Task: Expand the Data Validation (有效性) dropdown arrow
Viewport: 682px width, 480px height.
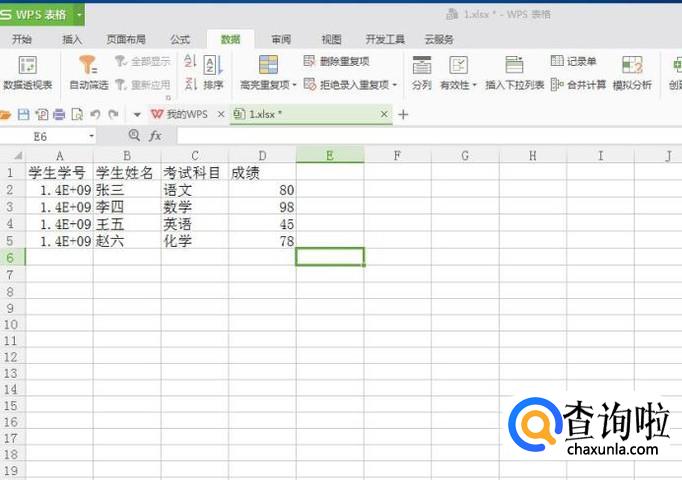Action: [475, 85]
